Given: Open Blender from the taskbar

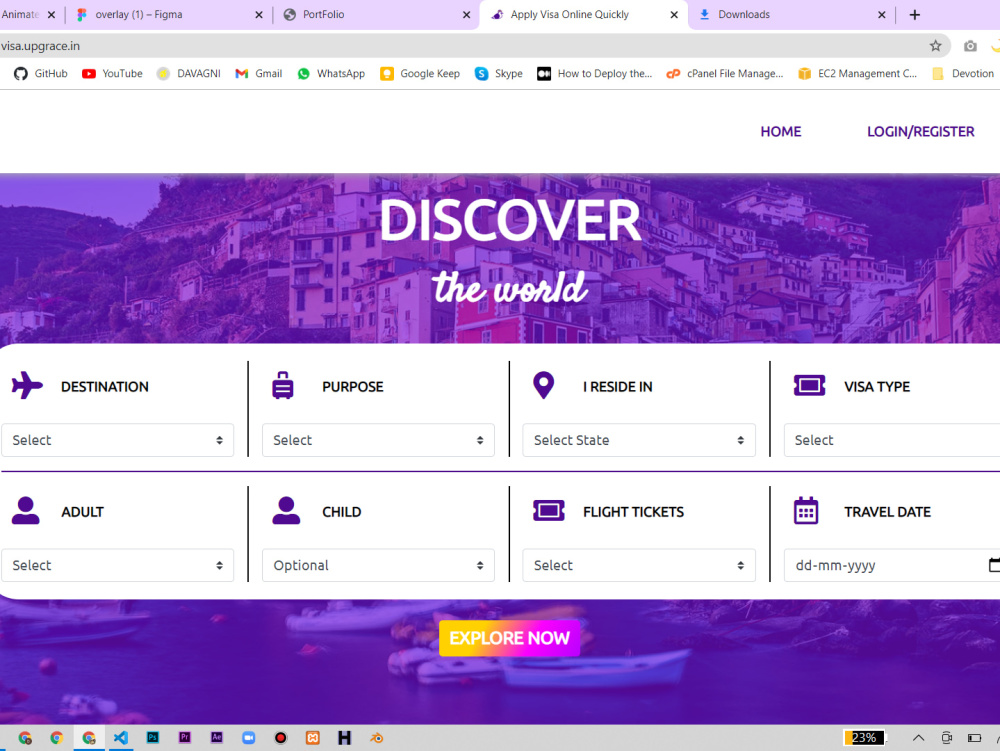Looking at the screenshot, I should [376, 738].
